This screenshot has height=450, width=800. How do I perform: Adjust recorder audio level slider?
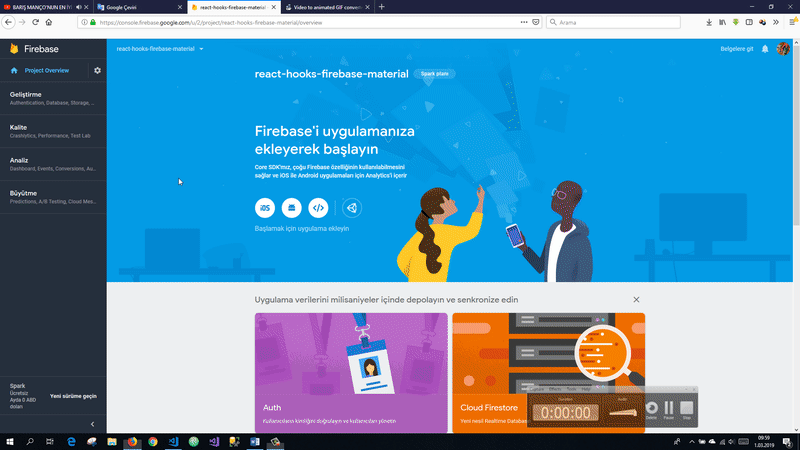point(622,413)
